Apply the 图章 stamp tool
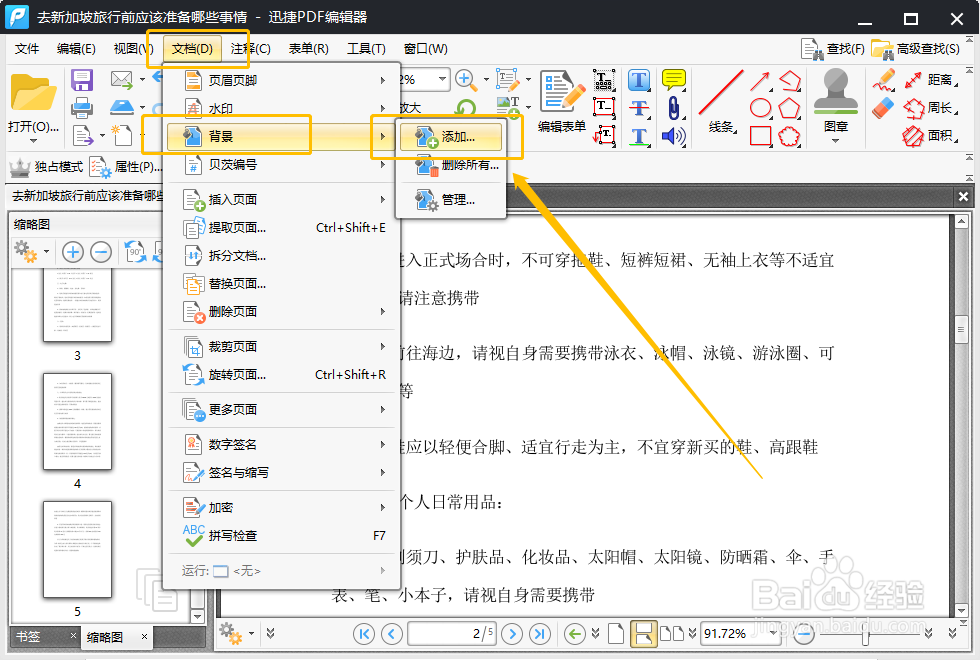Screen dimensions: 980x660 (835, 95)
